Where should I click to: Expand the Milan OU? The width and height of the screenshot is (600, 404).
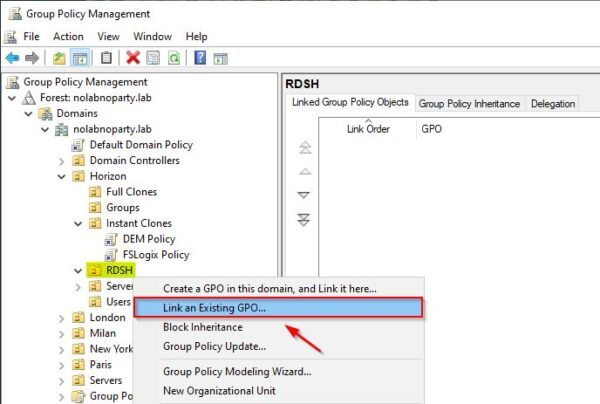tap(62, 334)
